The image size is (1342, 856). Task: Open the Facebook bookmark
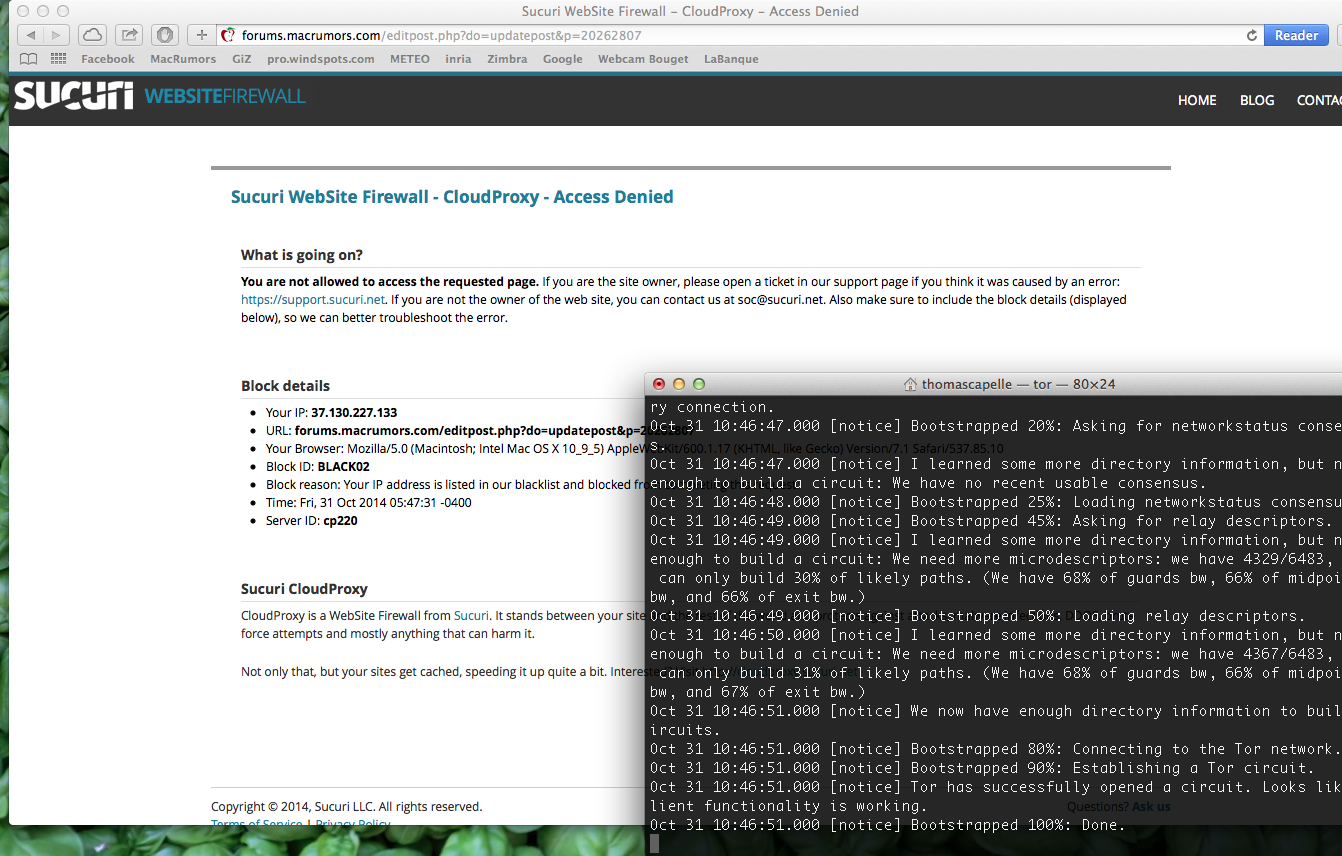pyautogui.click(x=108, y=59)
